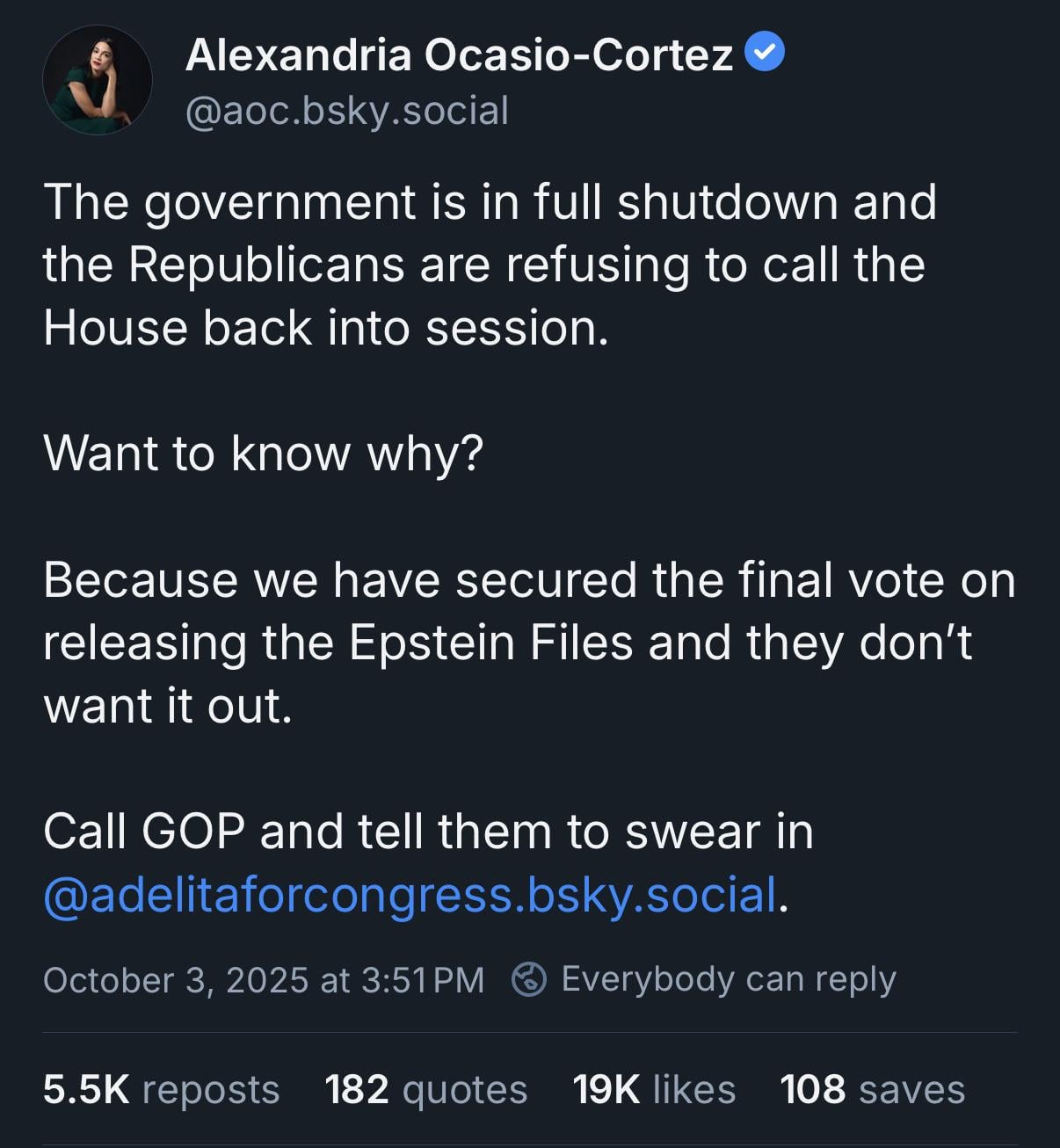This screenshot has height=1148, width=1060.
Task: Click the Alexandria Ocasio-Cortez display name
Action: point(459,55)
